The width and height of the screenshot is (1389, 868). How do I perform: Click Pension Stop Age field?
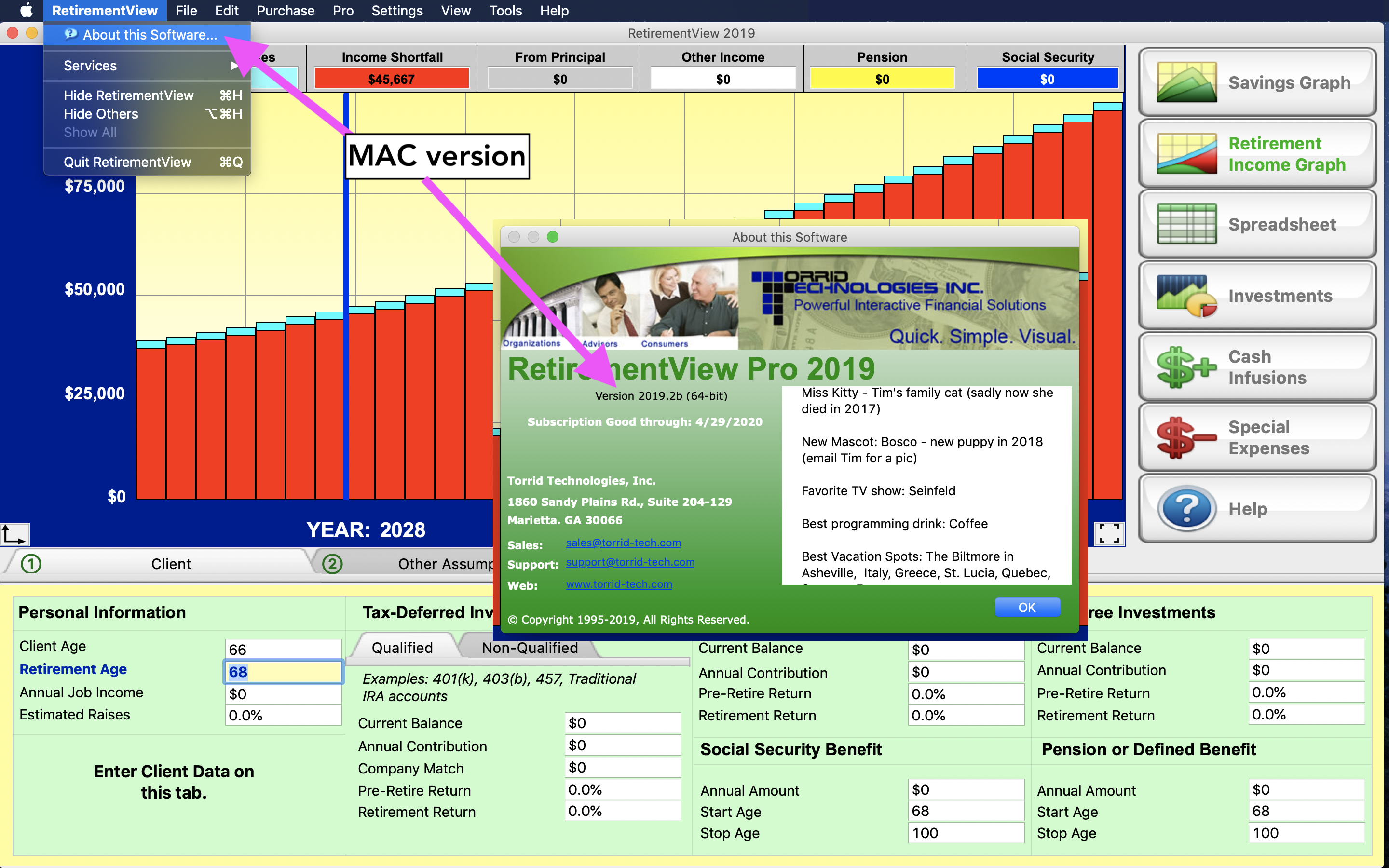tap(1307, 833)
